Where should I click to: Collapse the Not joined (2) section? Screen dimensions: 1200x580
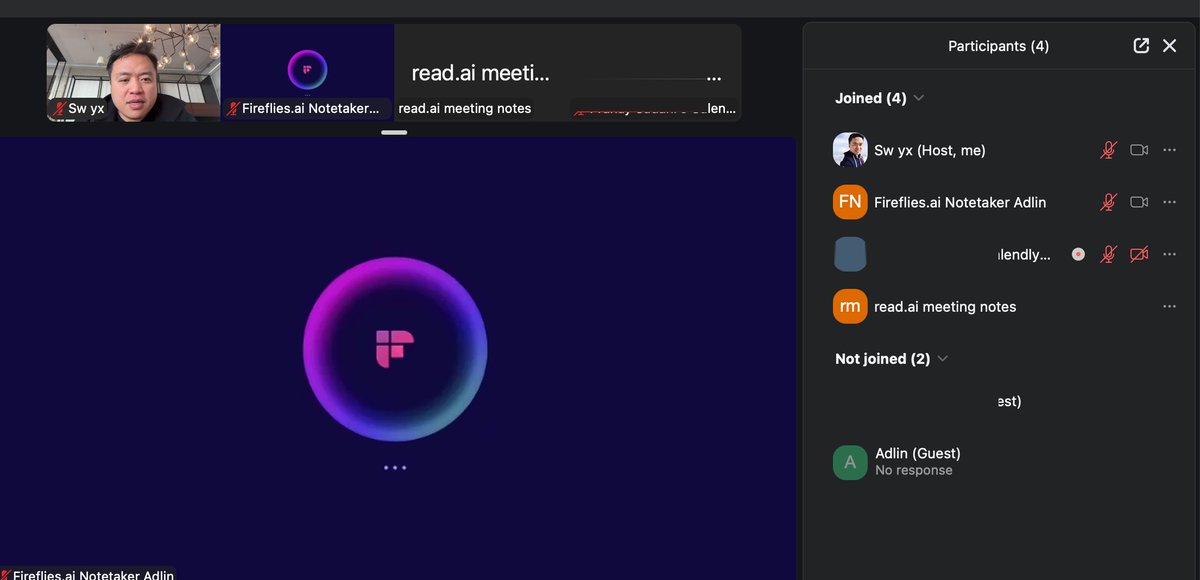point(942,359)
